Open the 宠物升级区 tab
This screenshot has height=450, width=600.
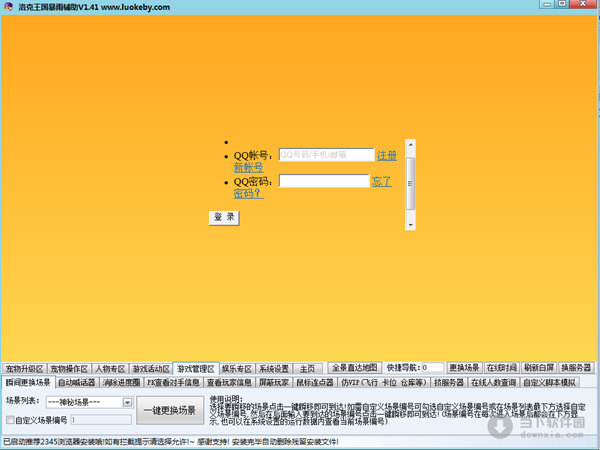click(24, 369)
